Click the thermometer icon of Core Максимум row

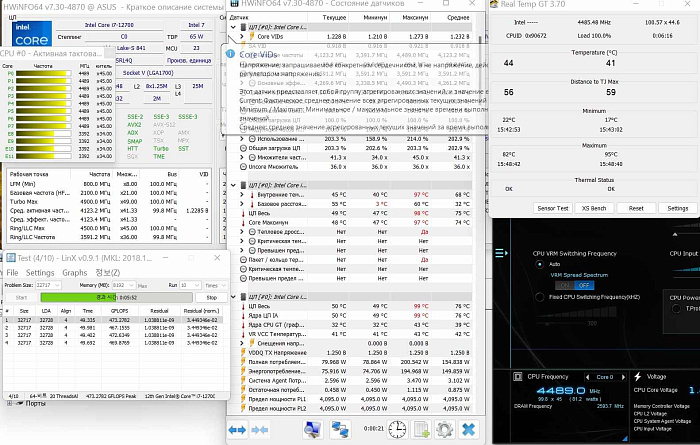[x=243, y=222]
